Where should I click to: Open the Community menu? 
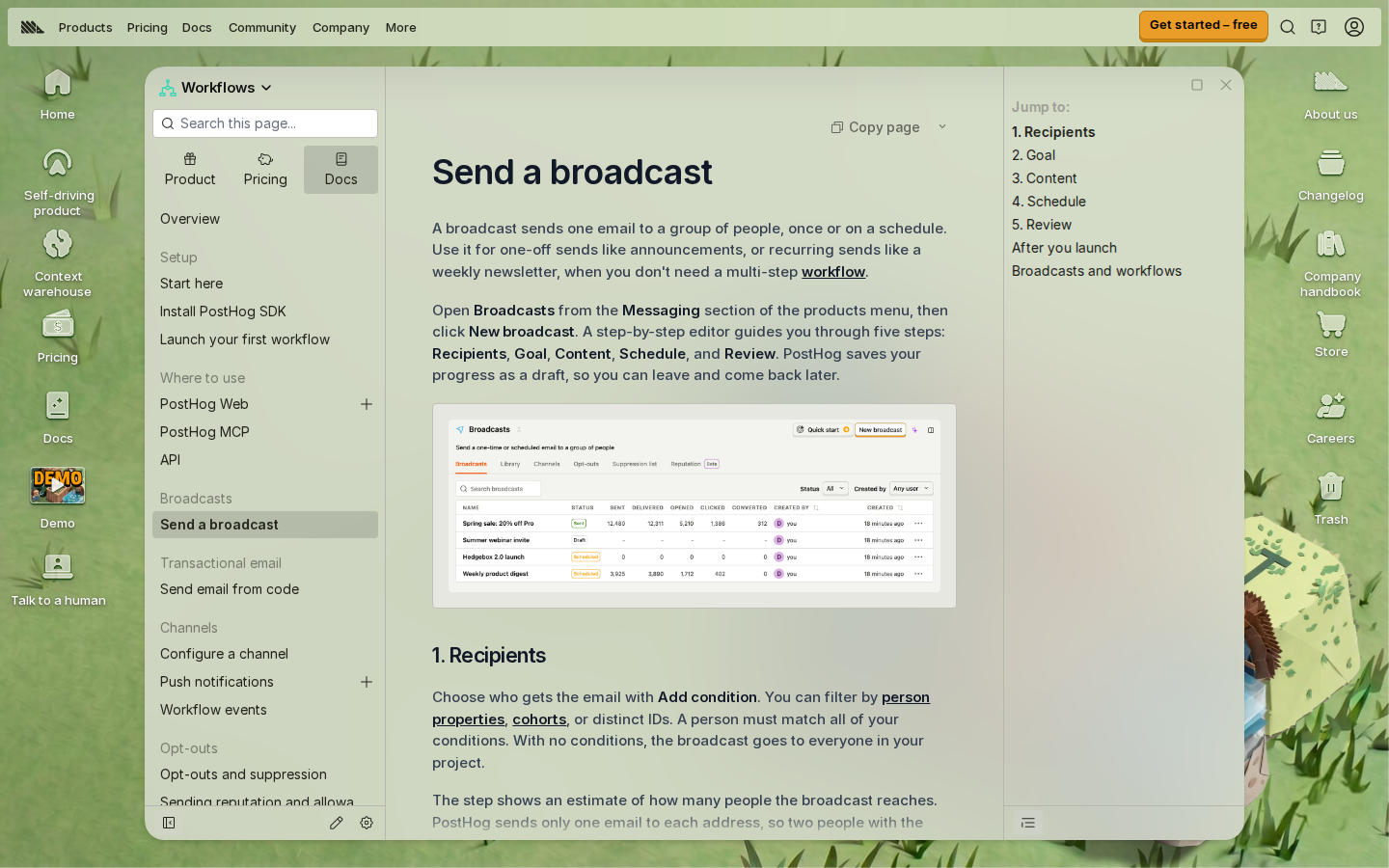pyautogui.click(x=262, y=27)
